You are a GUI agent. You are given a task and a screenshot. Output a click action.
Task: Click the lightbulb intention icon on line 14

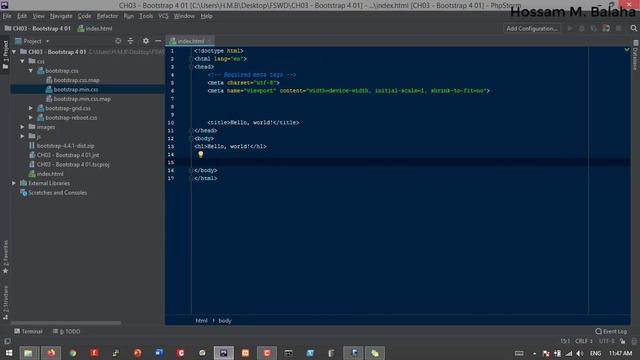coord(200,154)
